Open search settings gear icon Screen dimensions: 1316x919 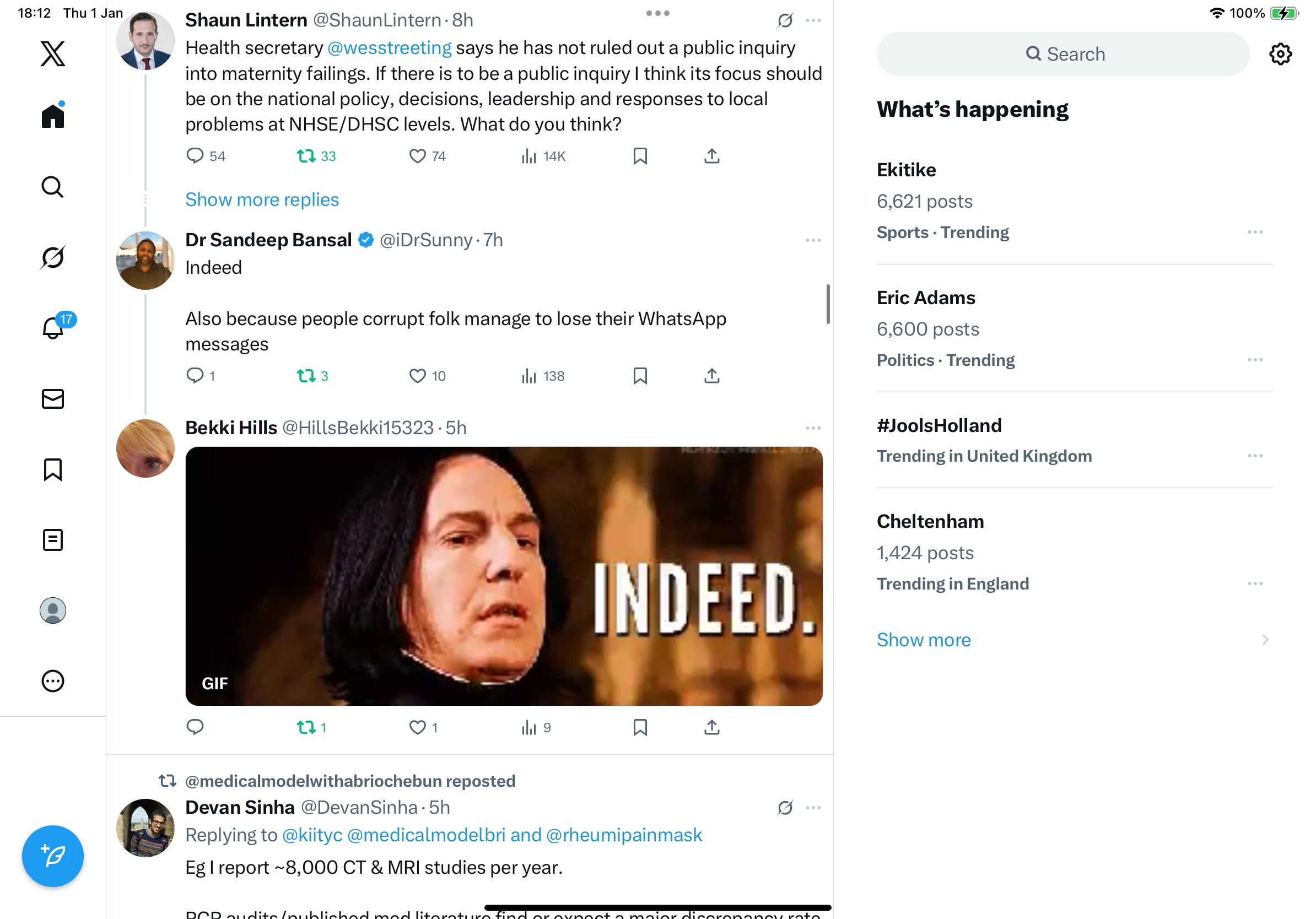[1280, 54]
